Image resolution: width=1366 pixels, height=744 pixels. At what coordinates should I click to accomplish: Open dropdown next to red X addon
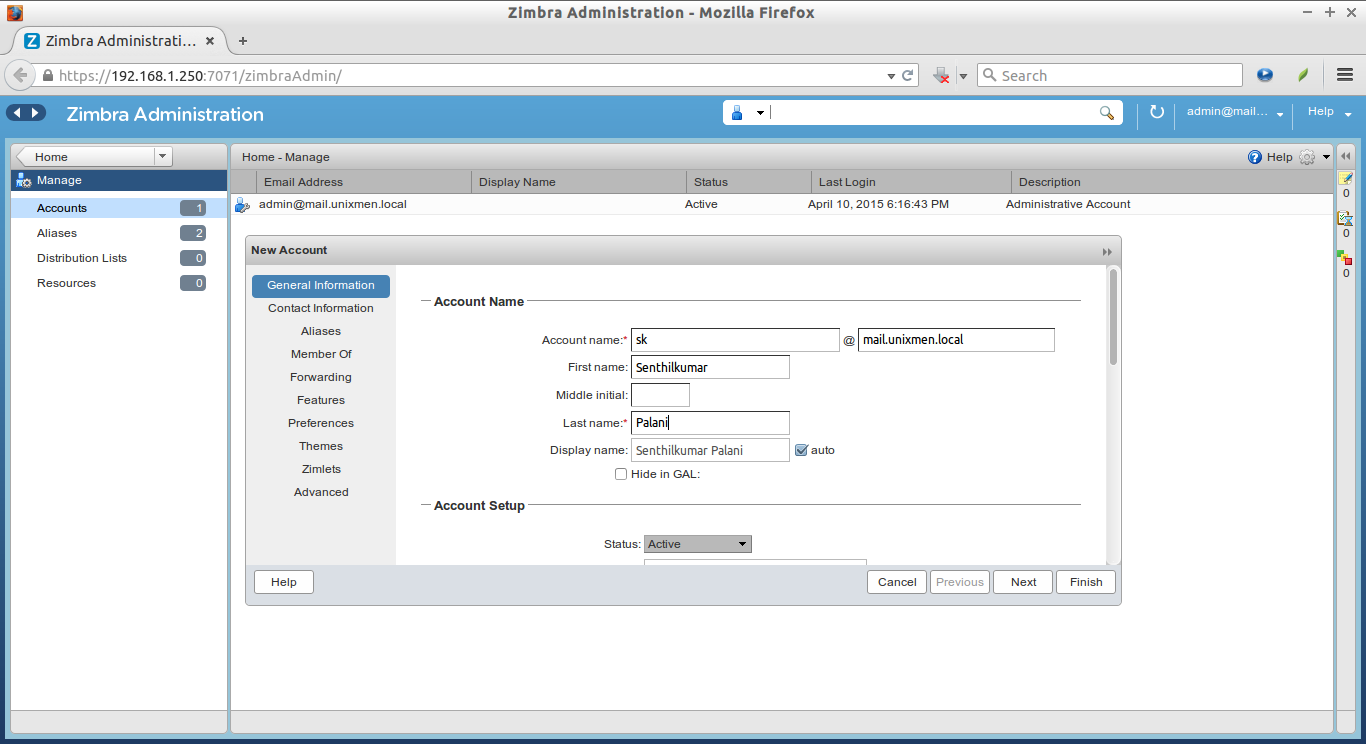pos(963,76)
